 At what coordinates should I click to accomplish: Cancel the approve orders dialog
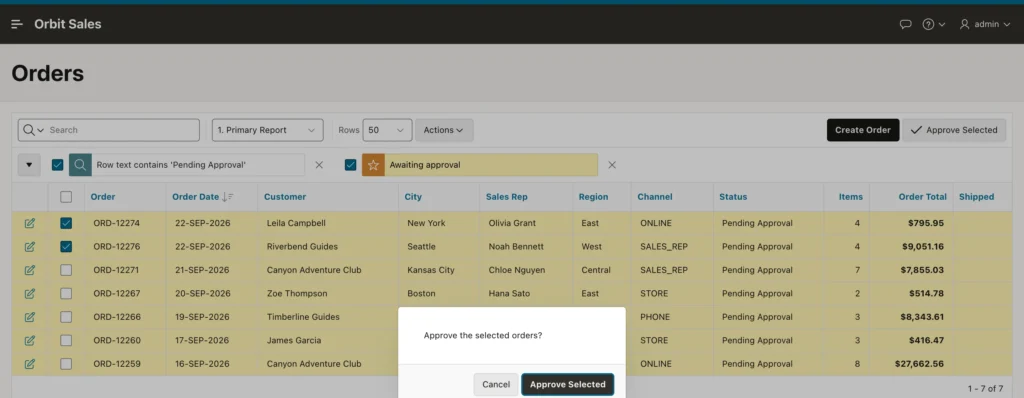pos(496,384)
